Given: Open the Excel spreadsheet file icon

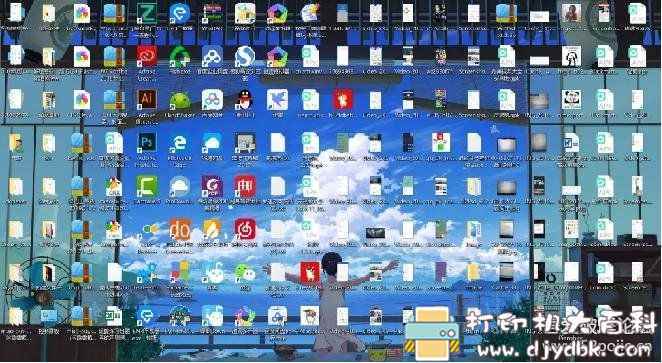Looking at the screenshot, I should pyautogui.click(x=114, y=316).
